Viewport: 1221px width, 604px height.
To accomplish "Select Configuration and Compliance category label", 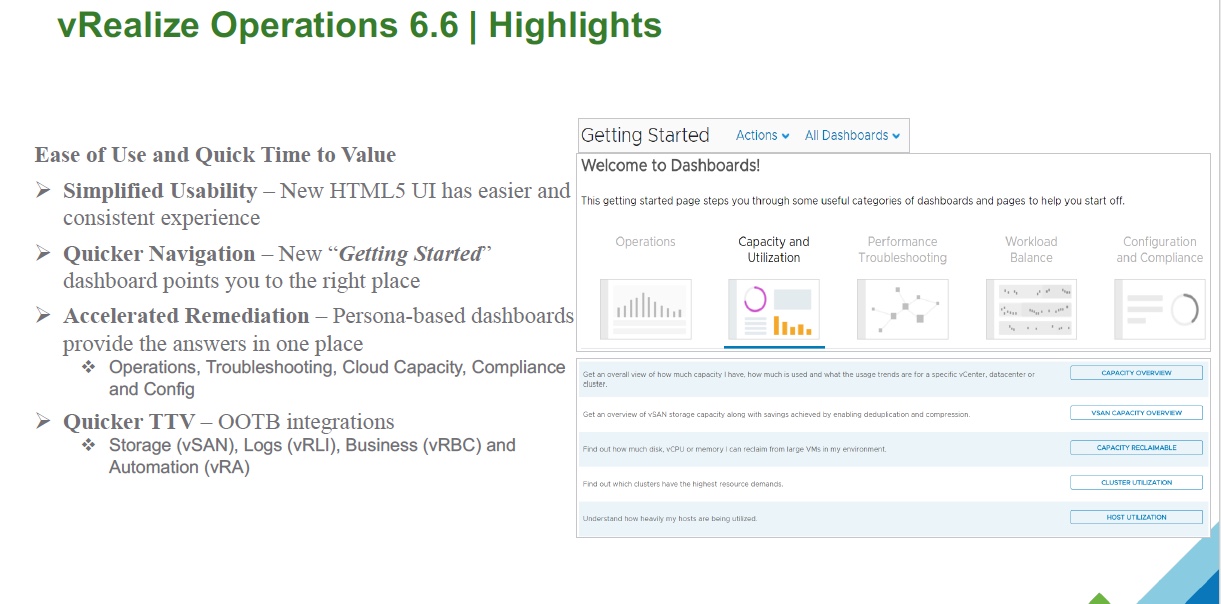I will (1159, 249).
